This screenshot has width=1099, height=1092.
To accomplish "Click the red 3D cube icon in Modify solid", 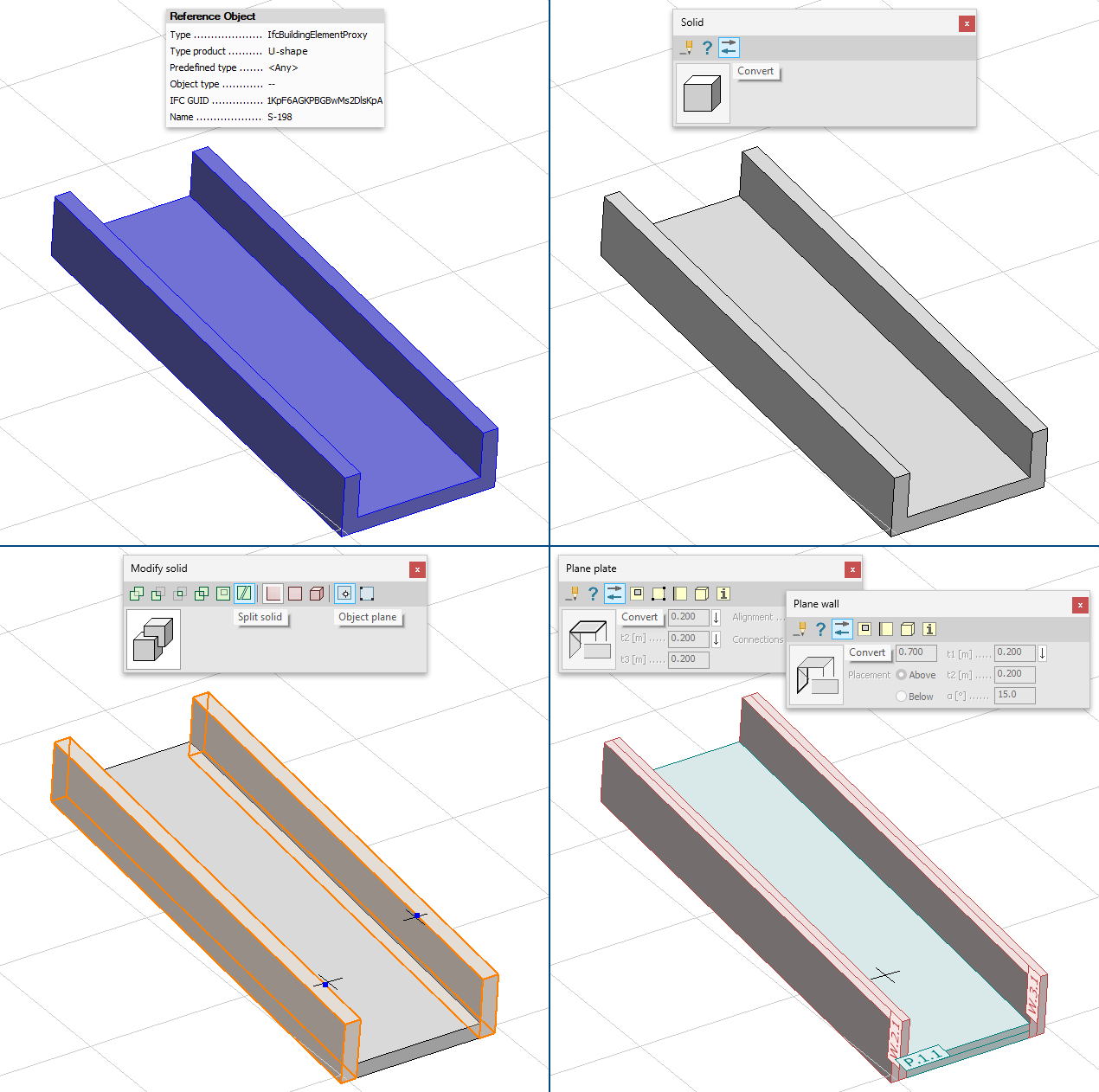I will click(x=317, y=594).
